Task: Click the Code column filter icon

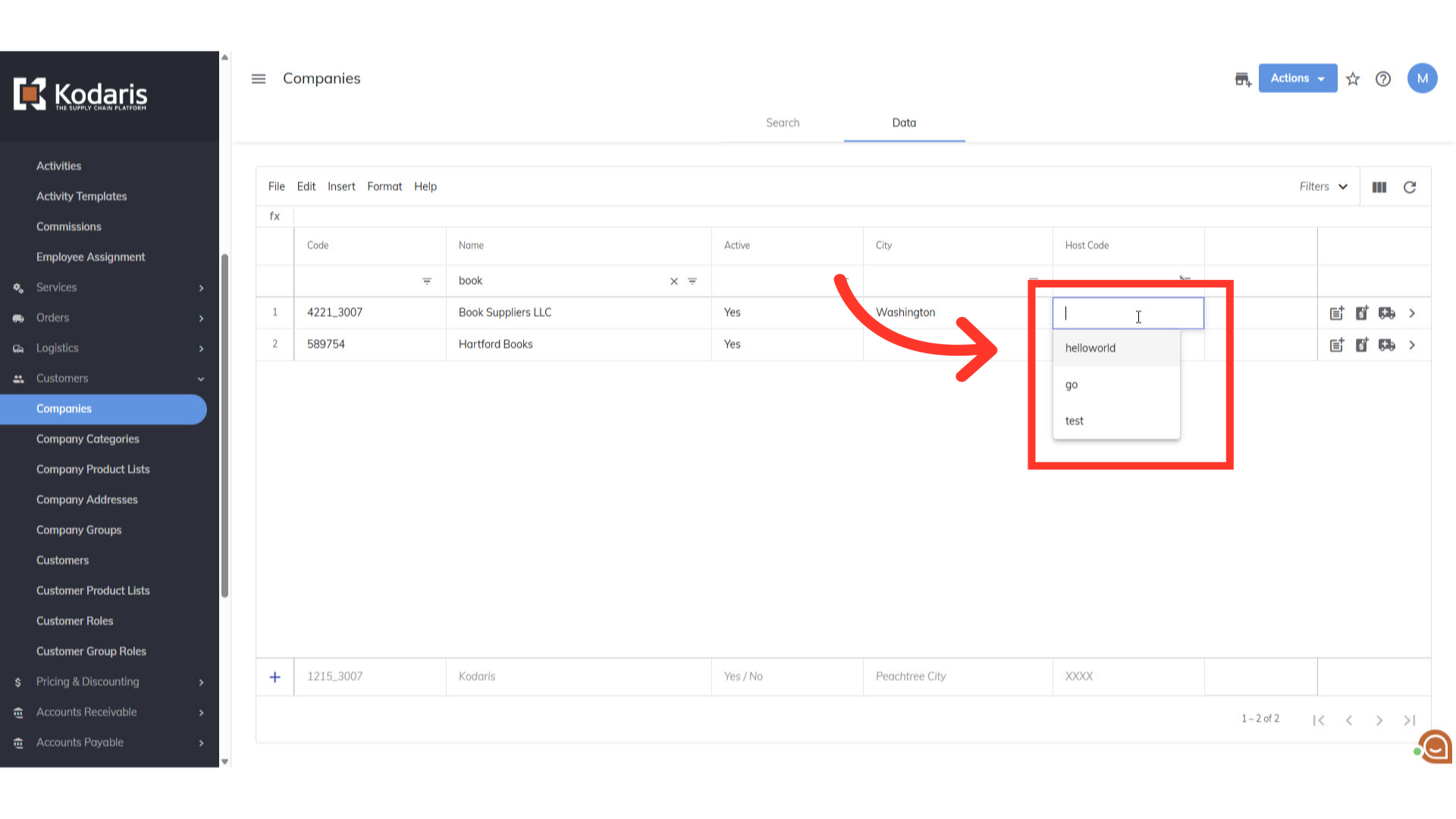Action: point(427,281)
